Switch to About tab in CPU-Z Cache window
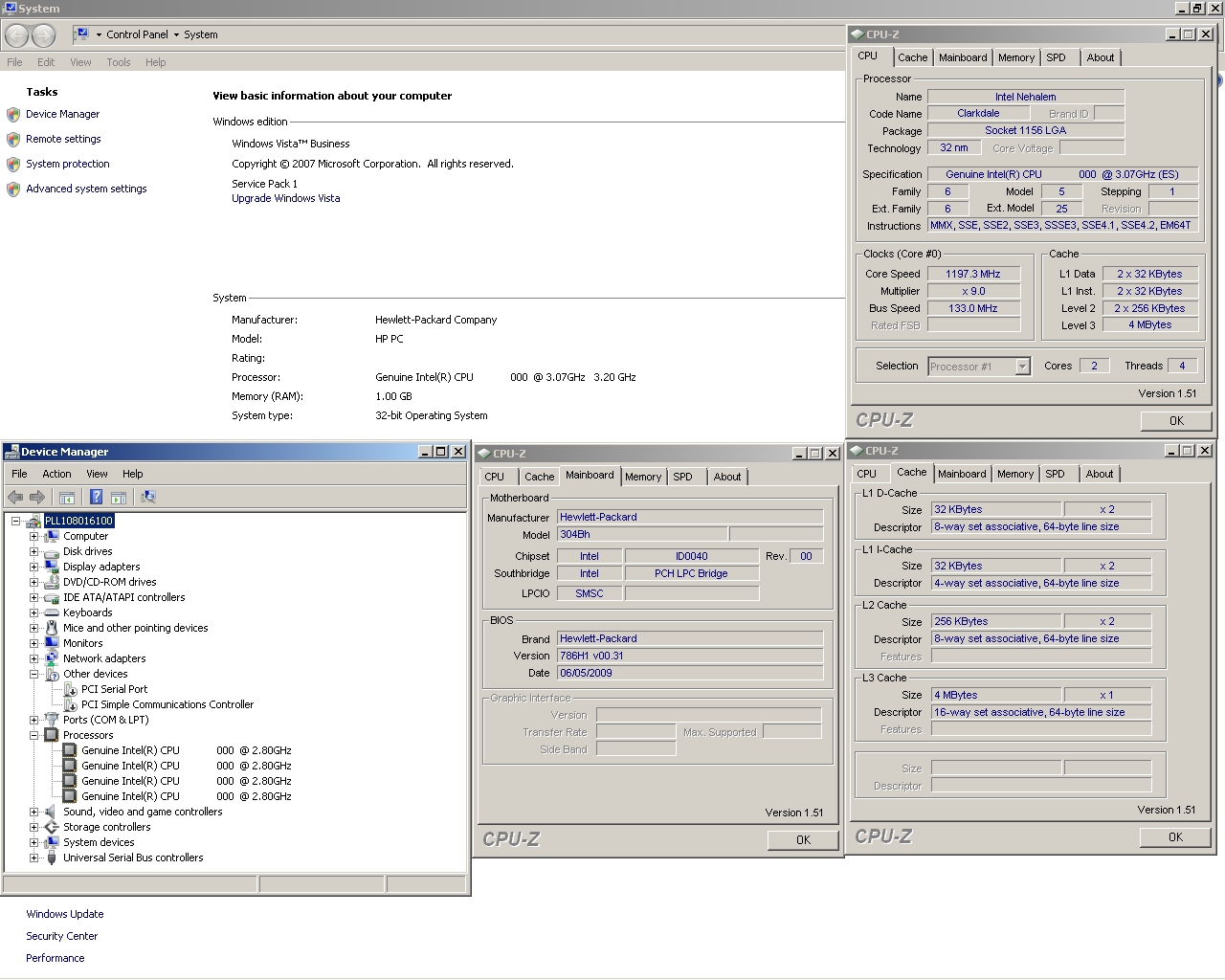The width and height of the screenshot is (1225, 980). (x=1100, y=474)
